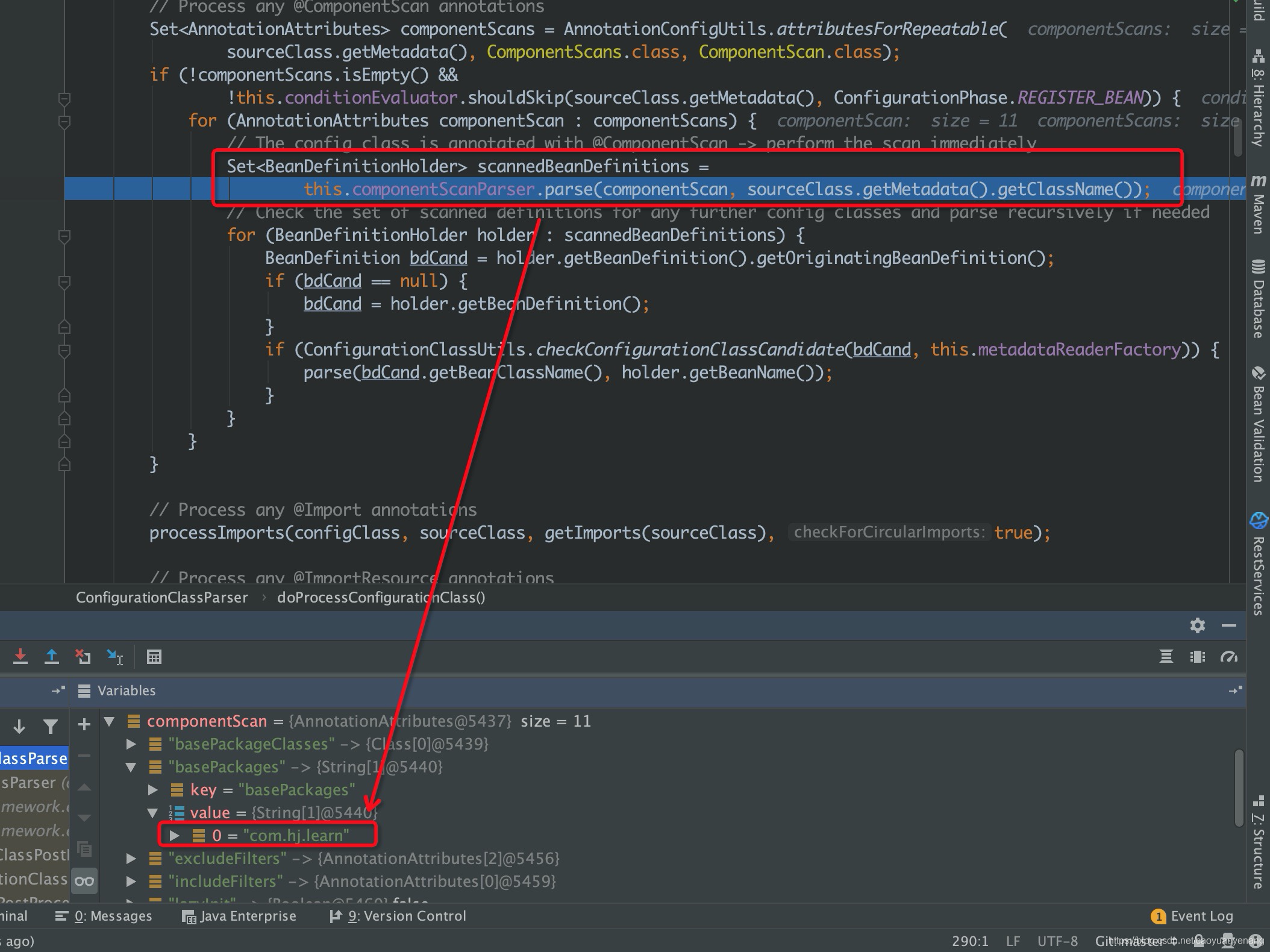1270x952 pixels.
Task: Click the remove watch minus icon
Action: point(84,756)
